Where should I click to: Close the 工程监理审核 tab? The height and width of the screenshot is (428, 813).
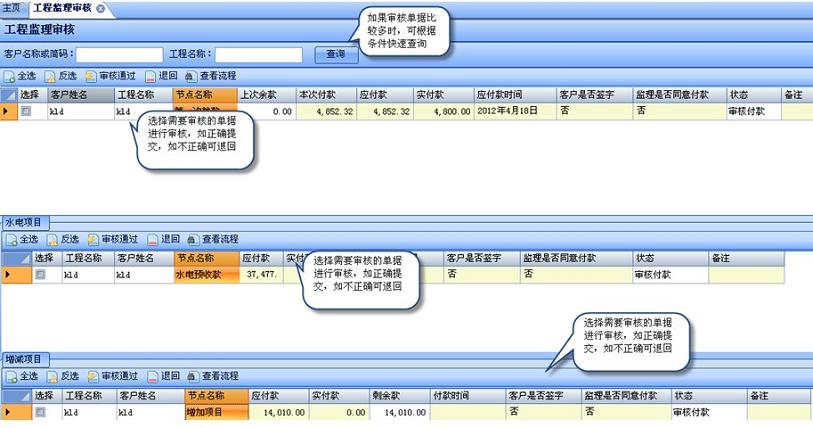(100, 8)
